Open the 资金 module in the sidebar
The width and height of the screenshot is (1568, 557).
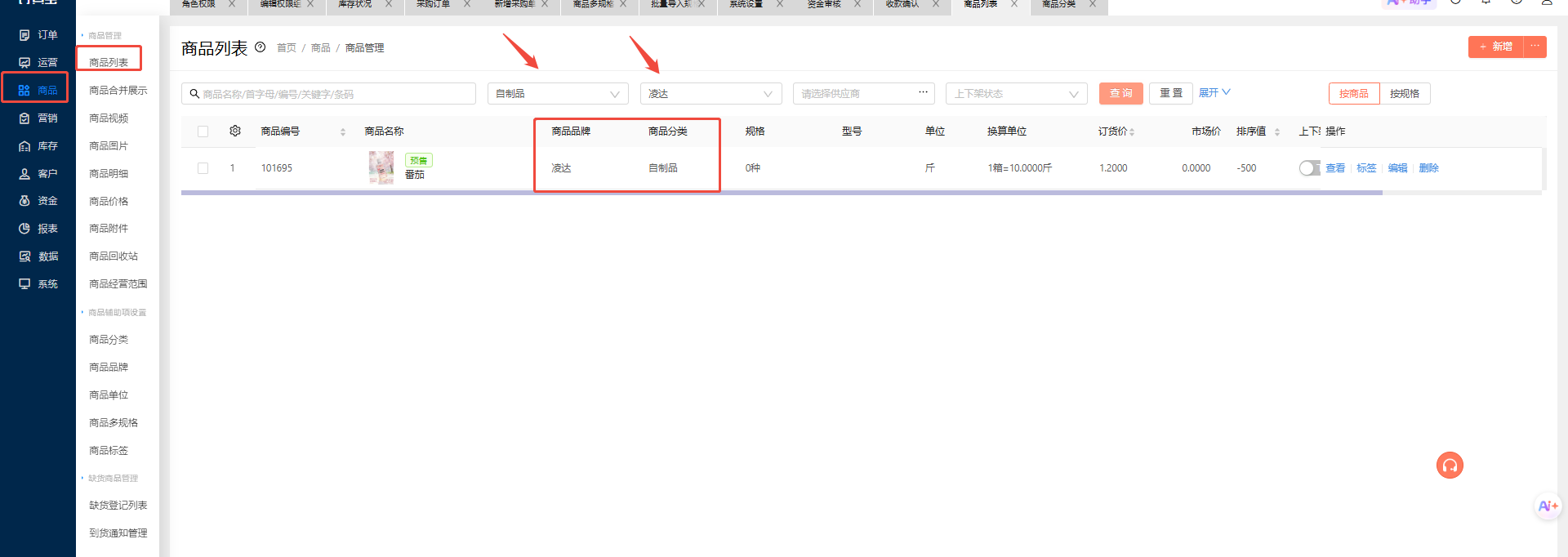click(x=38, y=201)
